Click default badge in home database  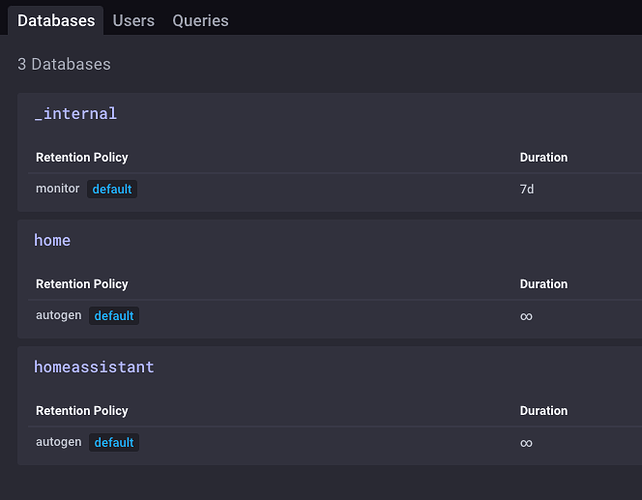[x=114, y=316]
